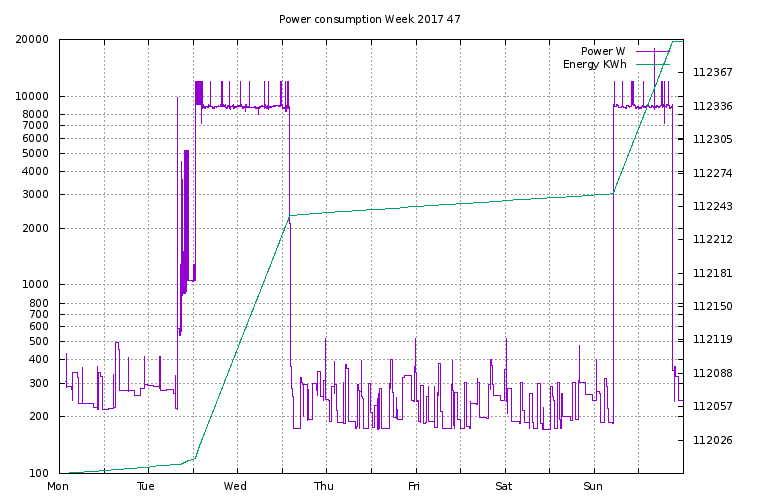Click the 400 left axis value
This screenshot has width=768, height=500.
pyautogui.click(x=39, y=359)
